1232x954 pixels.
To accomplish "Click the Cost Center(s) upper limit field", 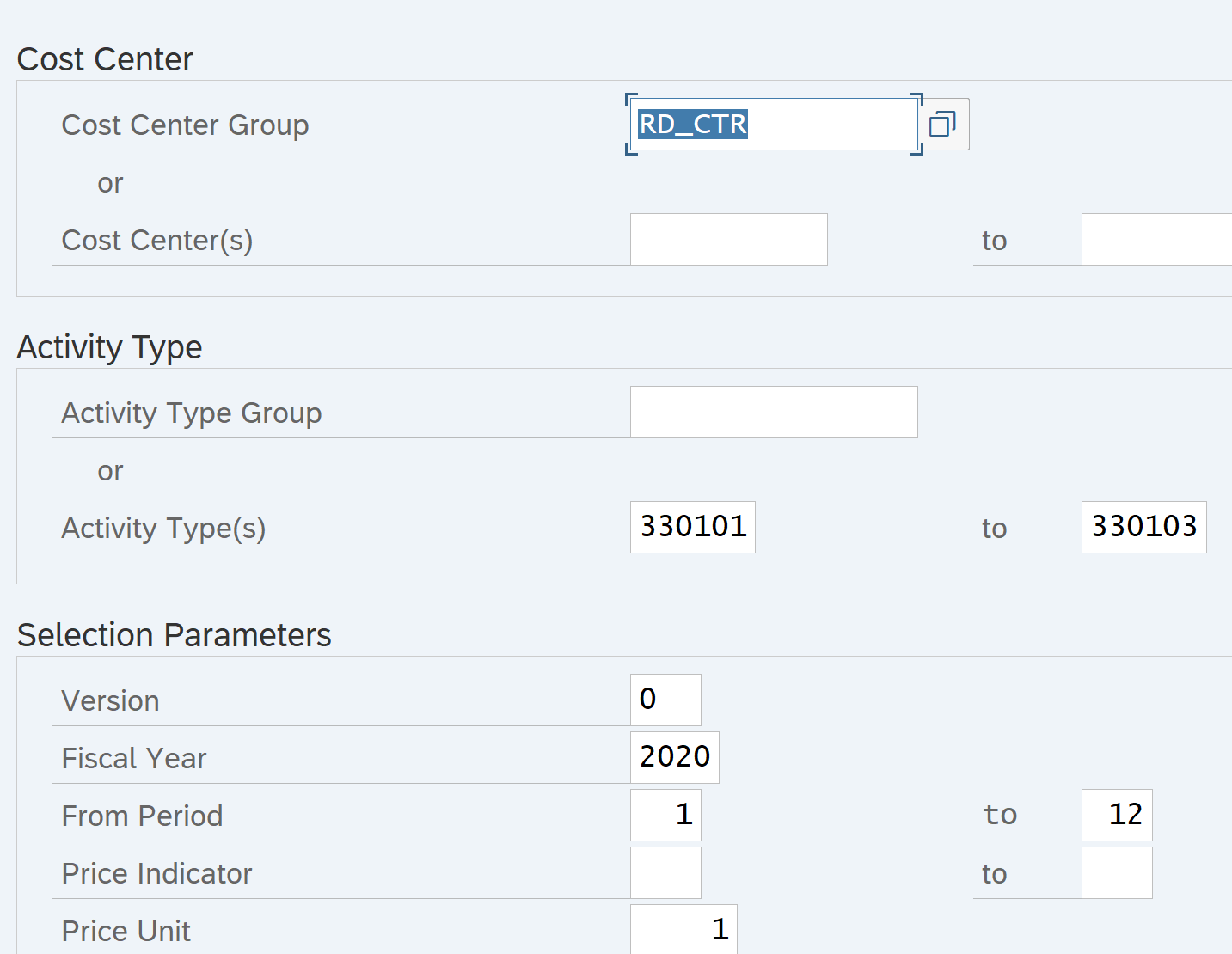I will [1155, 240].
